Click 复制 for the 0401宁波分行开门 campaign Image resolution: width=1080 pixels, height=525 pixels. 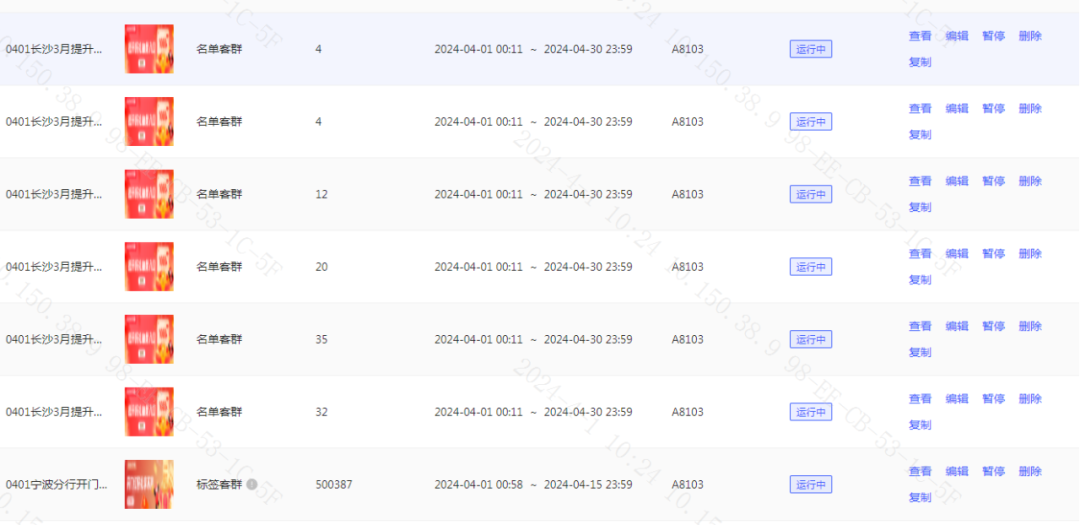(x=920, y=497)
